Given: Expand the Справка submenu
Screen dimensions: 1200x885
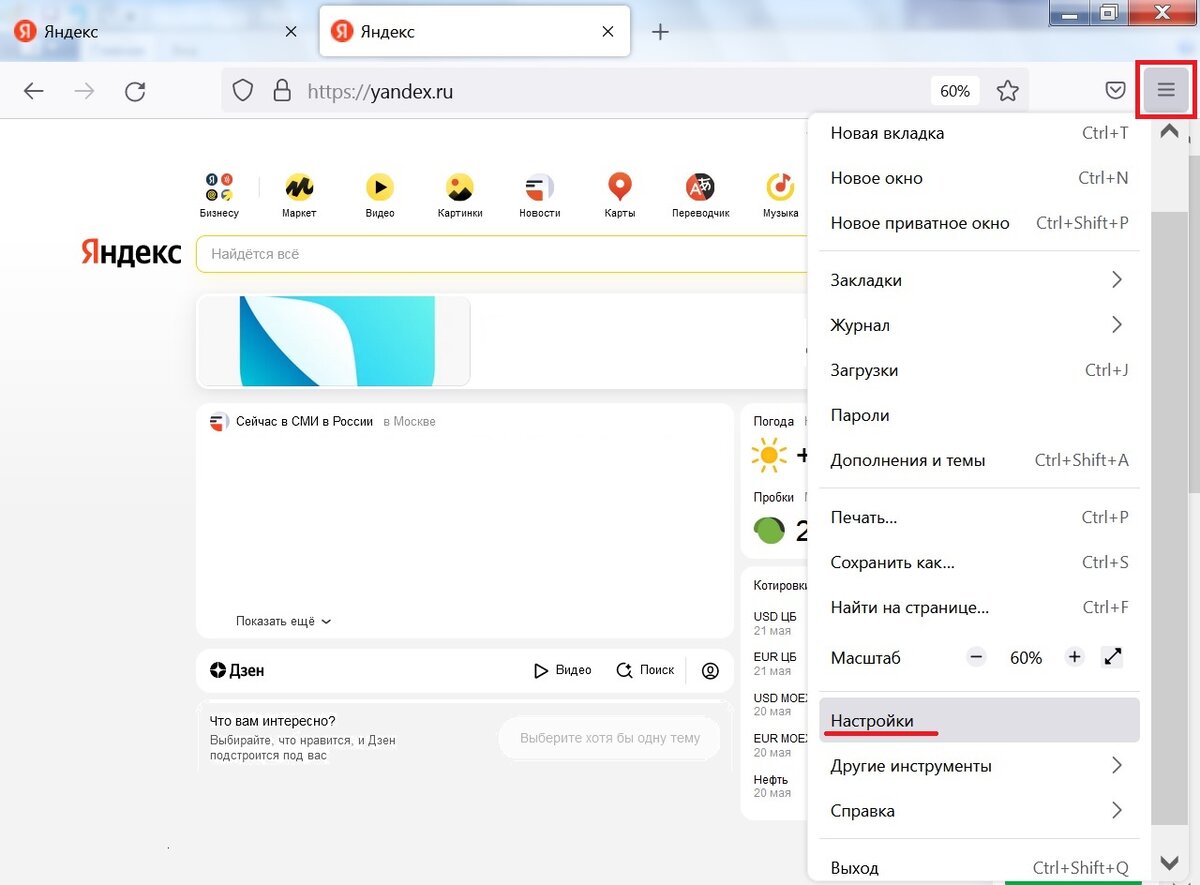Looking at the screenshot, I should point(979,810).
